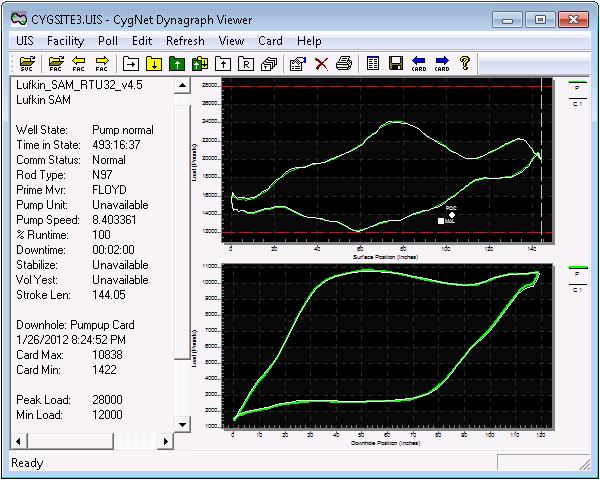Click the '1422' card min value
Screen dimensions: 600x480
(x=104, y=370)
